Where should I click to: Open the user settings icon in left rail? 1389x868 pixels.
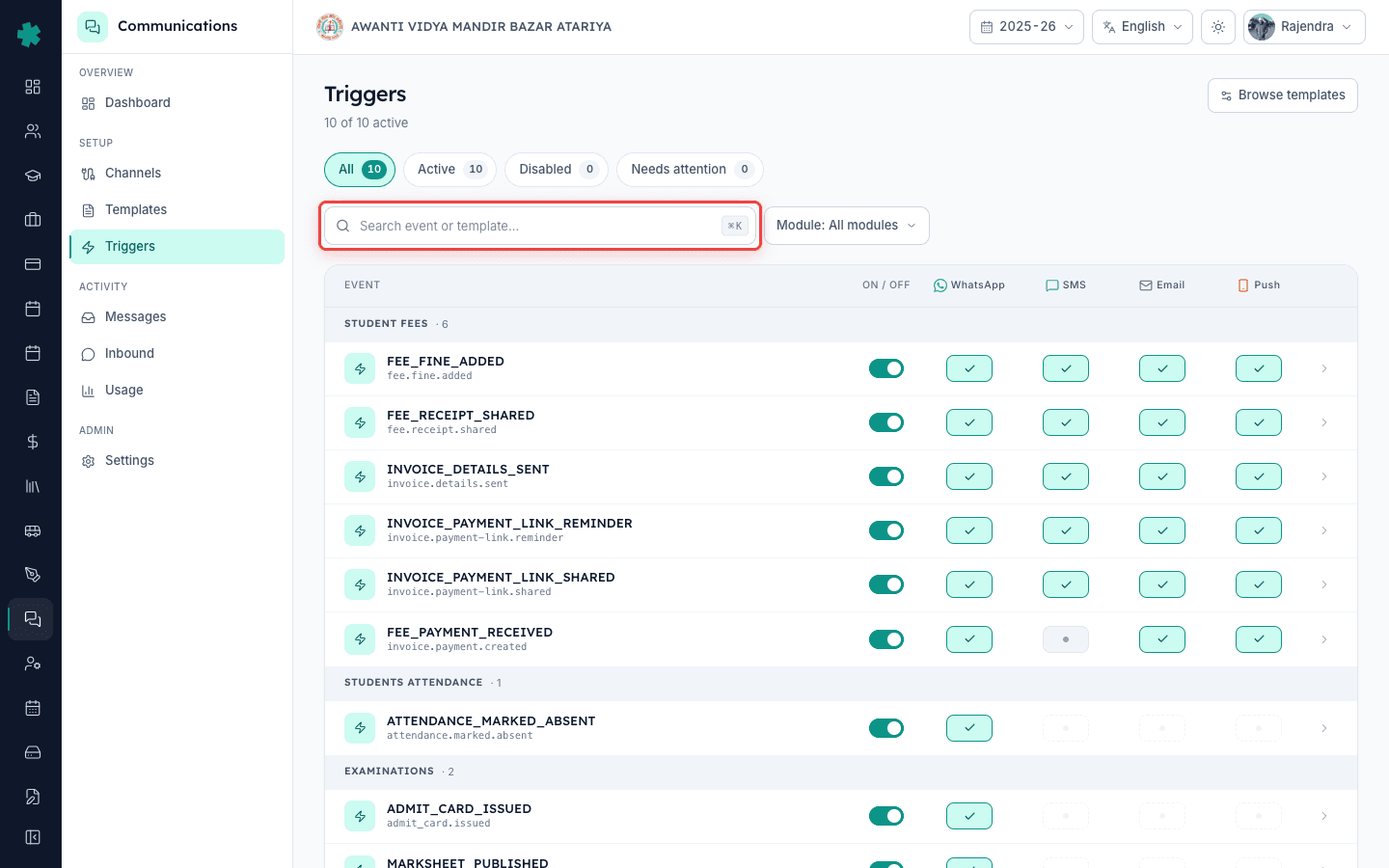33,664
